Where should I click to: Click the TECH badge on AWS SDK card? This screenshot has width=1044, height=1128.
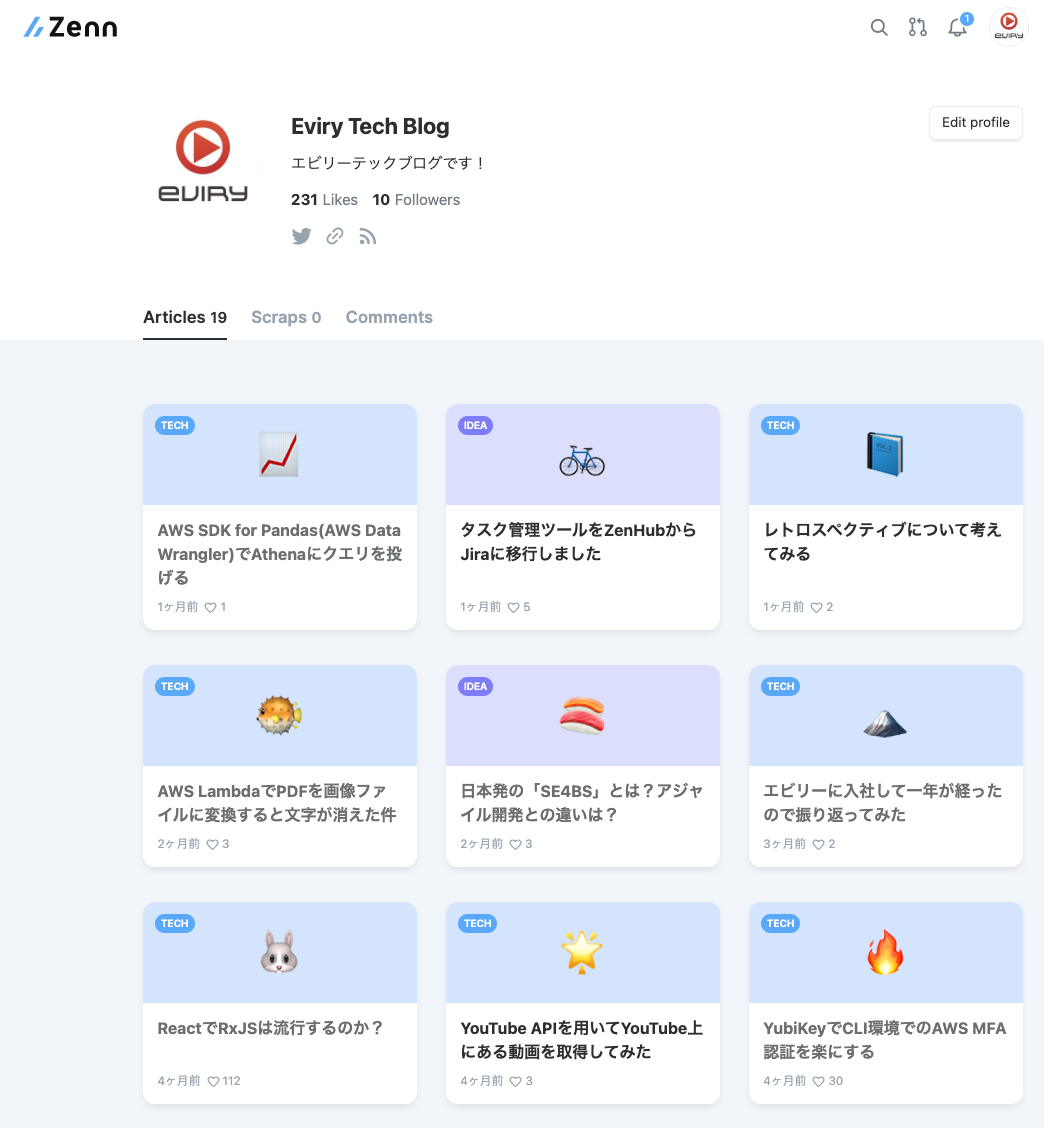[x=175, y=425]
